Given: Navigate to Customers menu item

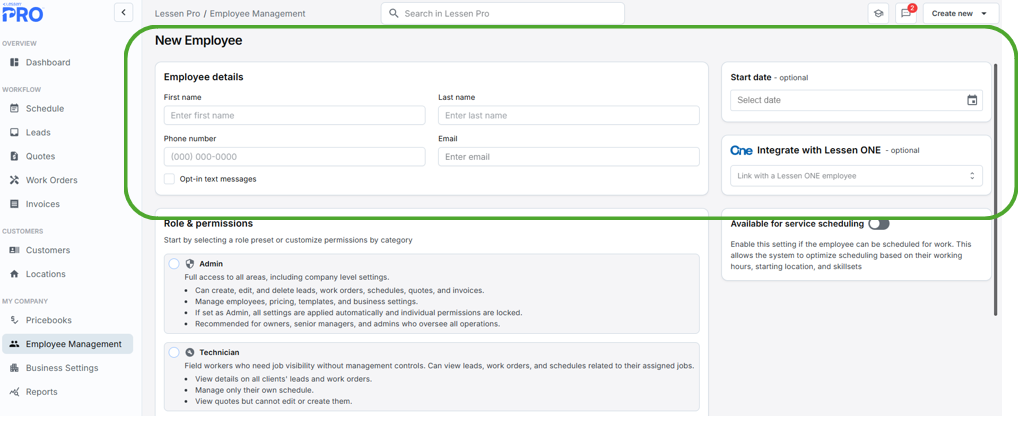Looking at the screenshot, I should [47, 250].
